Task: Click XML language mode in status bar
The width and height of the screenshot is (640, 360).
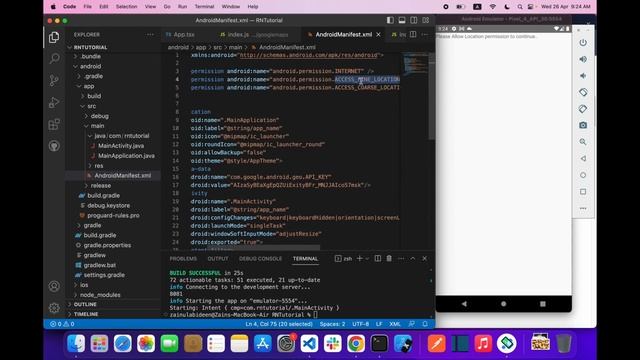Action: pyautogui.click(x=395, y=324)
